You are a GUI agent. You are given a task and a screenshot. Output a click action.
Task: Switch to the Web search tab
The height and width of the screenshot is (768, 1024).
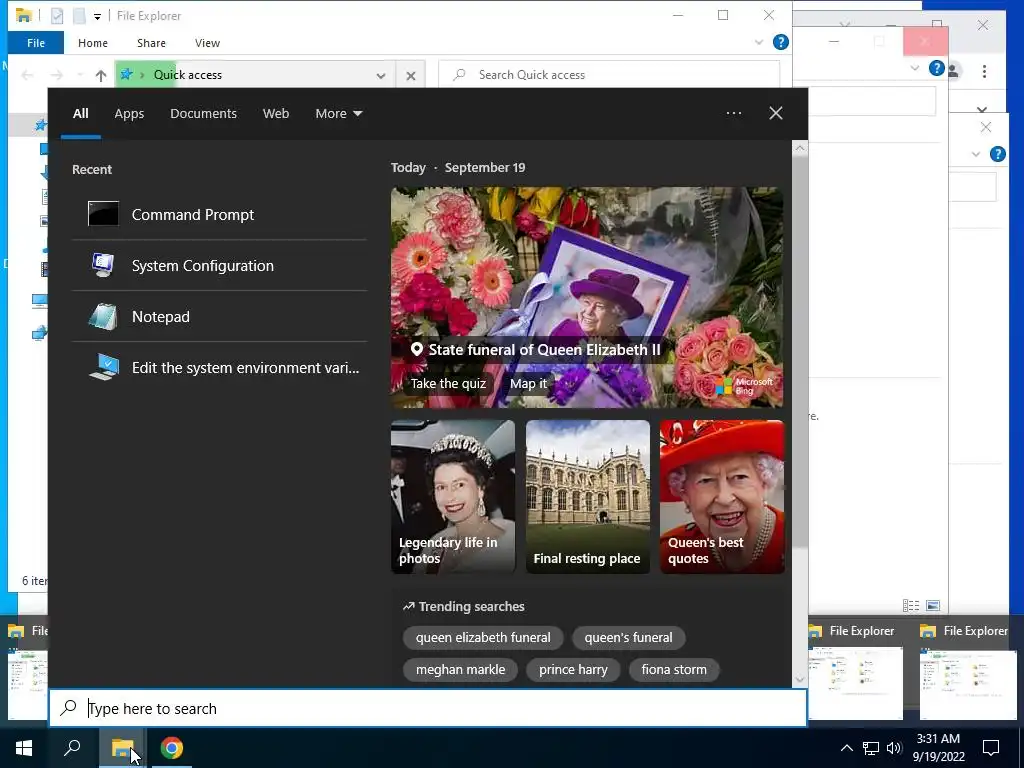coord(276,114)
